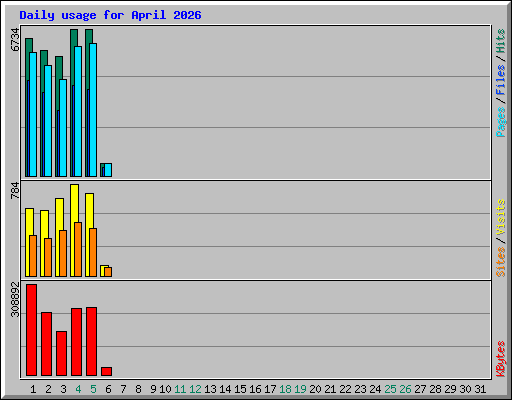Click day 3's cyan pages bar
Image resolution: width=512 pixels, height=400 pixels.
pyautogui.click(x=63, y=128)
